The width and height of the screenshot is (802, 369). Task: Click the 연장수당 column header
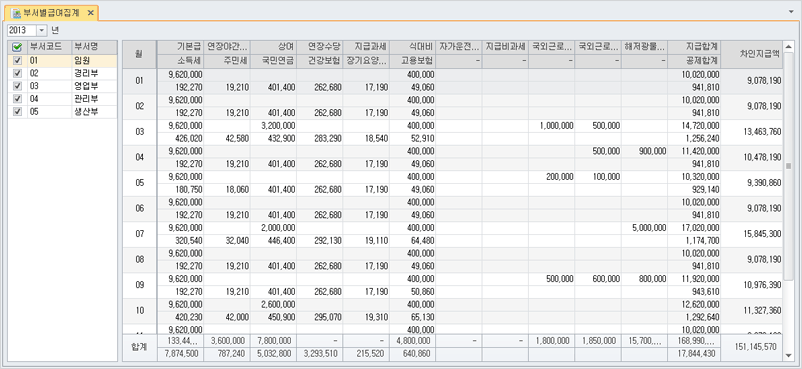point(320,47)
